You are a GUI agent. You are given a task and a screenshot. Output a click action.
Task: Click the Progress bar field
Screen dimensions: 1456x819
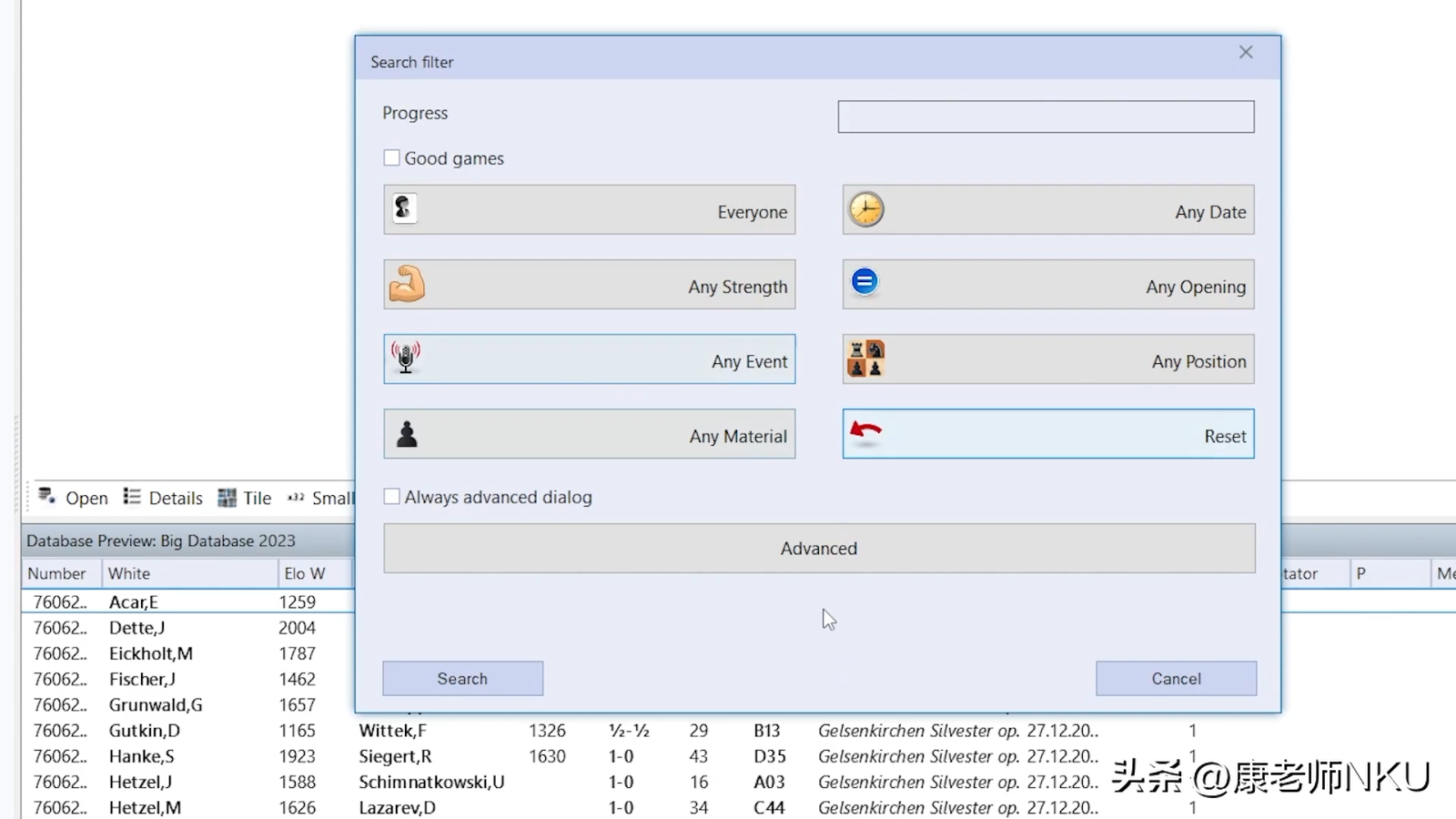point(1046,116)
